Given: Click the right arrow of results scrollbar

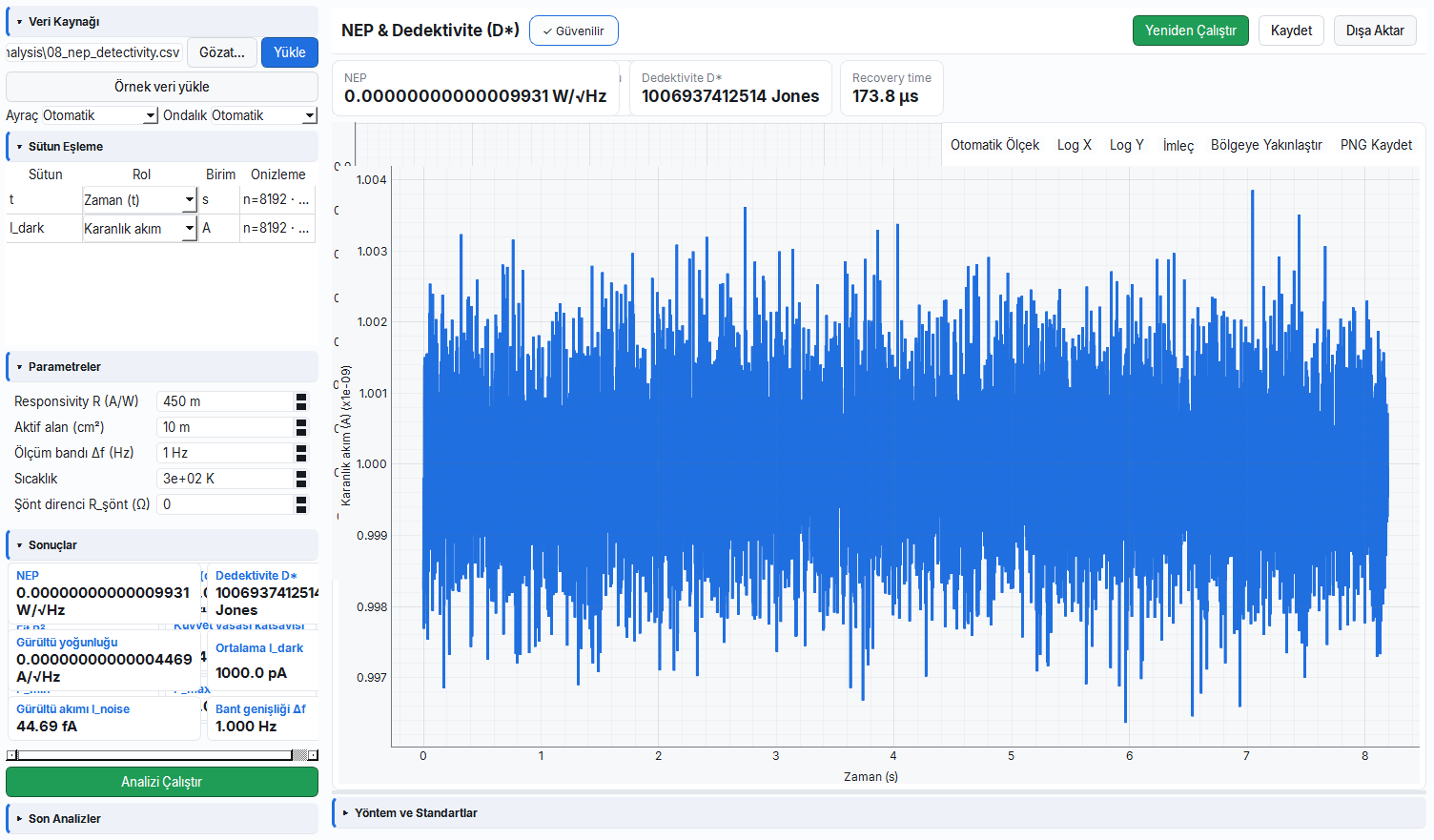Looking at the screenshot, I should [x=313, y=755].
